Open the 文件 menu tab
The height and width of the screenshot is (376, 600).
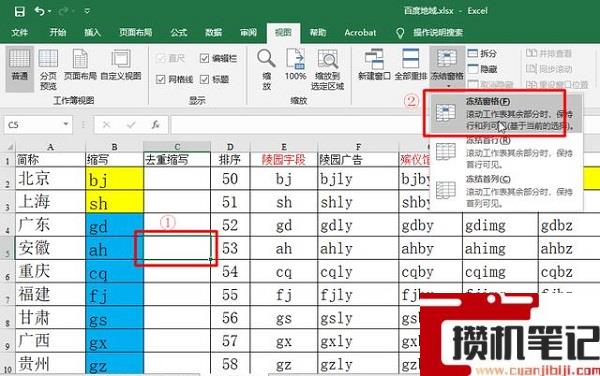[x=19, y=33]
